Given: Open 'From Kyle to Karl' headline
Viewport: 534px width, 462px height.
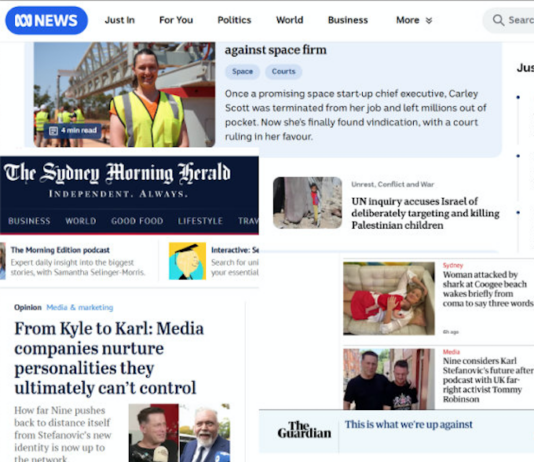Looking at the screenshot, I should click(109, 358).
